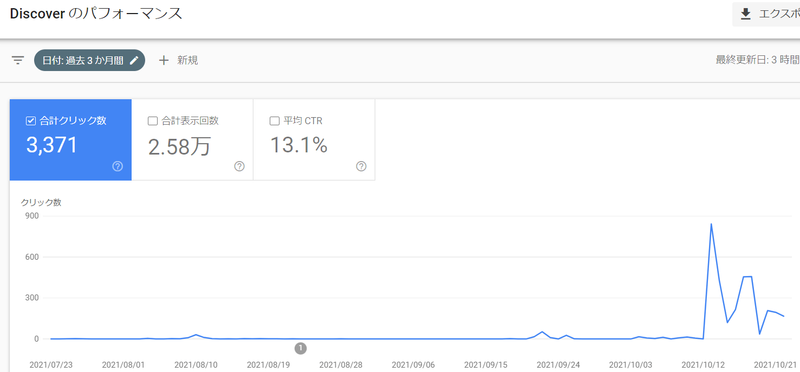Export data with エクスポート button

click(x=766, y=14)
